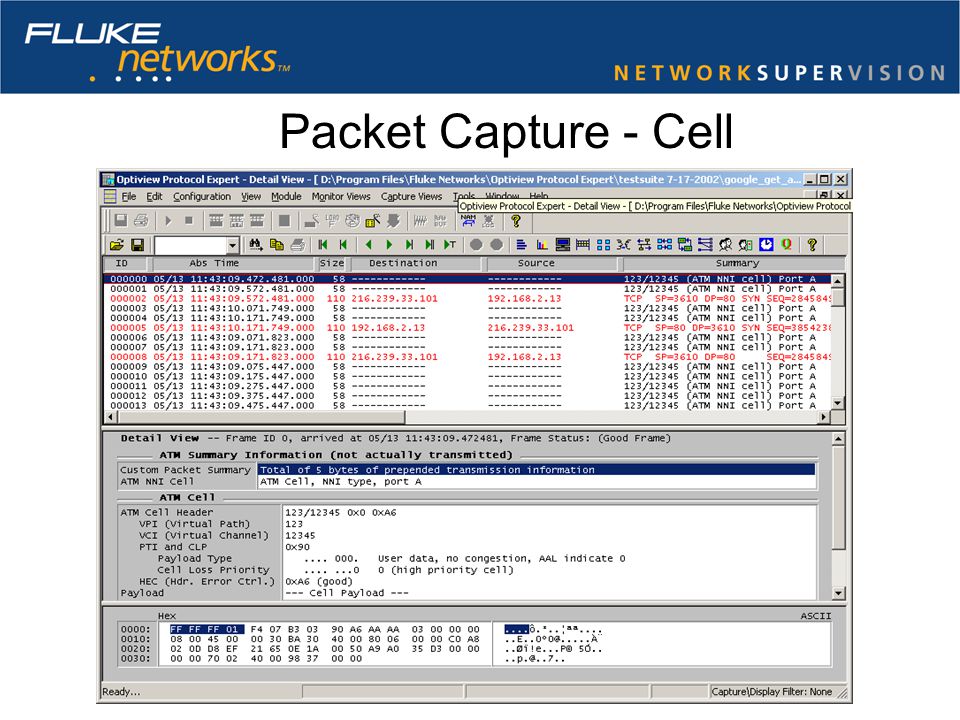Image resolution: width=960 pixels, height=720 pixels.
Task: Click the Source column header
Action: [x=552, y=263]
